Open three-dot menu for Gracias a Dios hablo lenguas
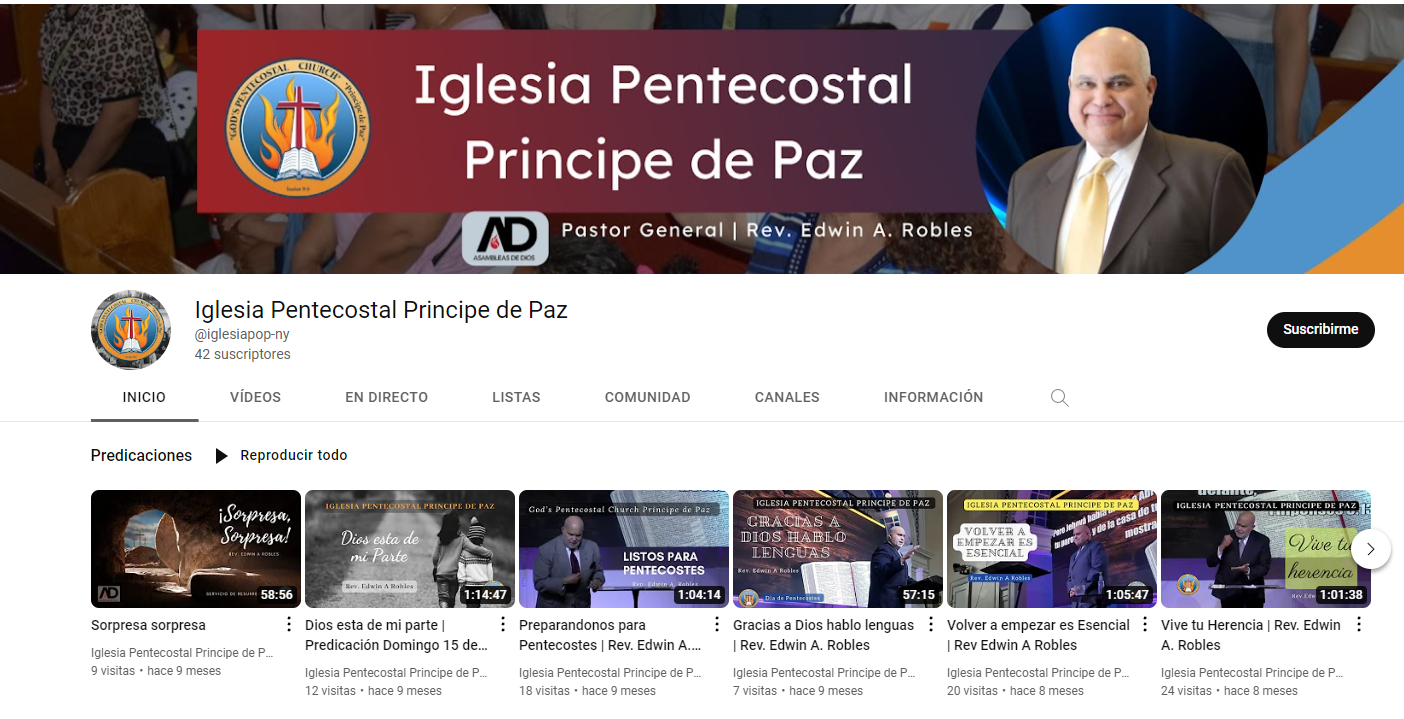Viewport: 1404px width, 719px height. (x=931, y=625)
